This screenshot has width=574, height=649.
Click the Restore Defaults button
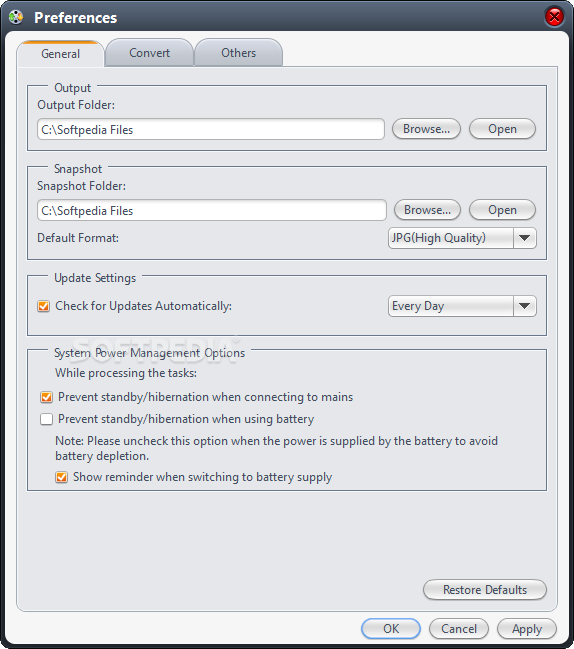[x=485, y=589]
